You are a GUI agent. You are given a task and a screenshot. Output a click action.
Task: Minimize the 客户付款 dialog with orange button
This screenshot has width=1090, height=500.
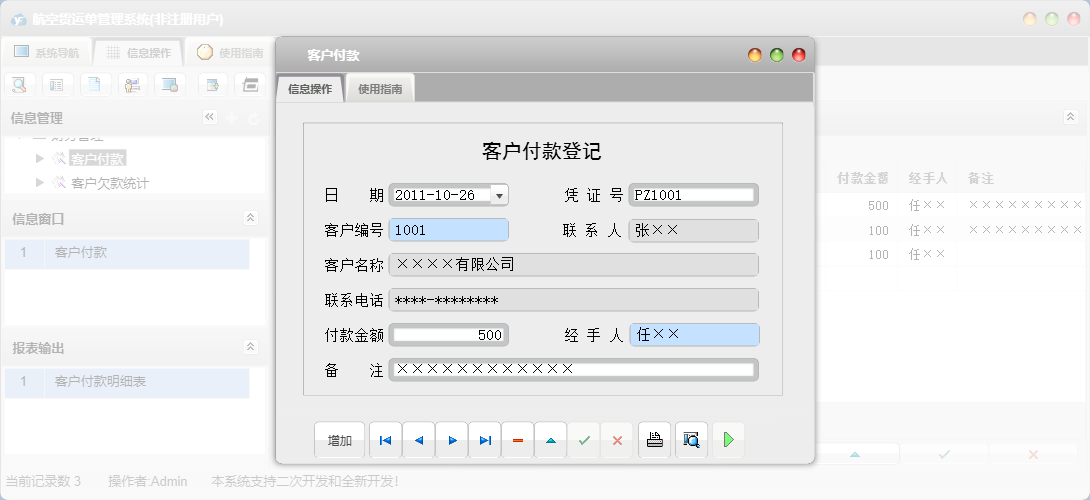click(x=754, y=55)
